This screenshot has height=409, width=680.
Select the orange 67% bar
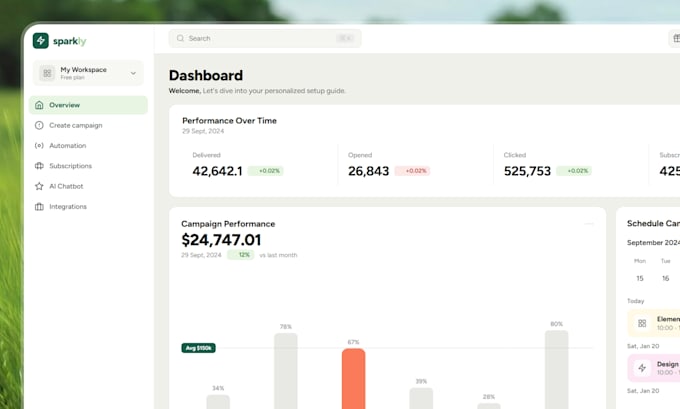pos(353,379)
